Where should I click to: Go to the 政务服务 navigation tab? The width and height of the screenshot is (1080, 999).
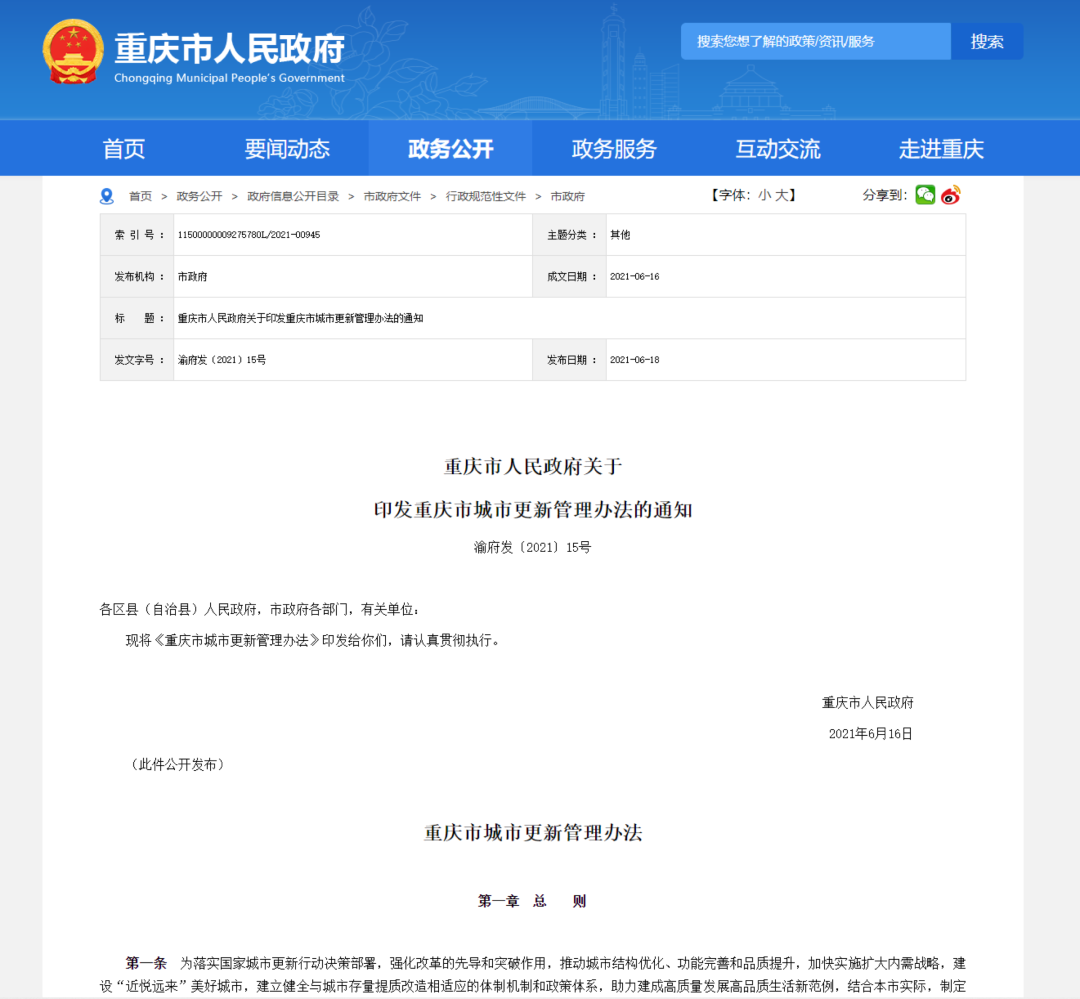614,149
